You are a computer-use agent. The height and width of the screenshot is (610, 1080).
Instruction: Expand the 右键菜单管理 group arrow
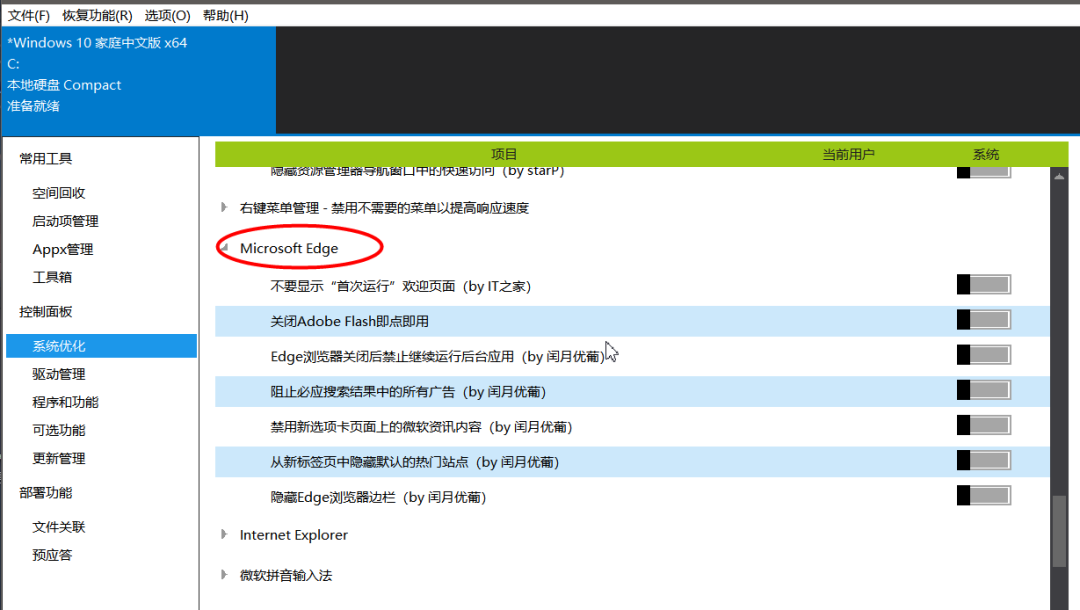[224, 207]
